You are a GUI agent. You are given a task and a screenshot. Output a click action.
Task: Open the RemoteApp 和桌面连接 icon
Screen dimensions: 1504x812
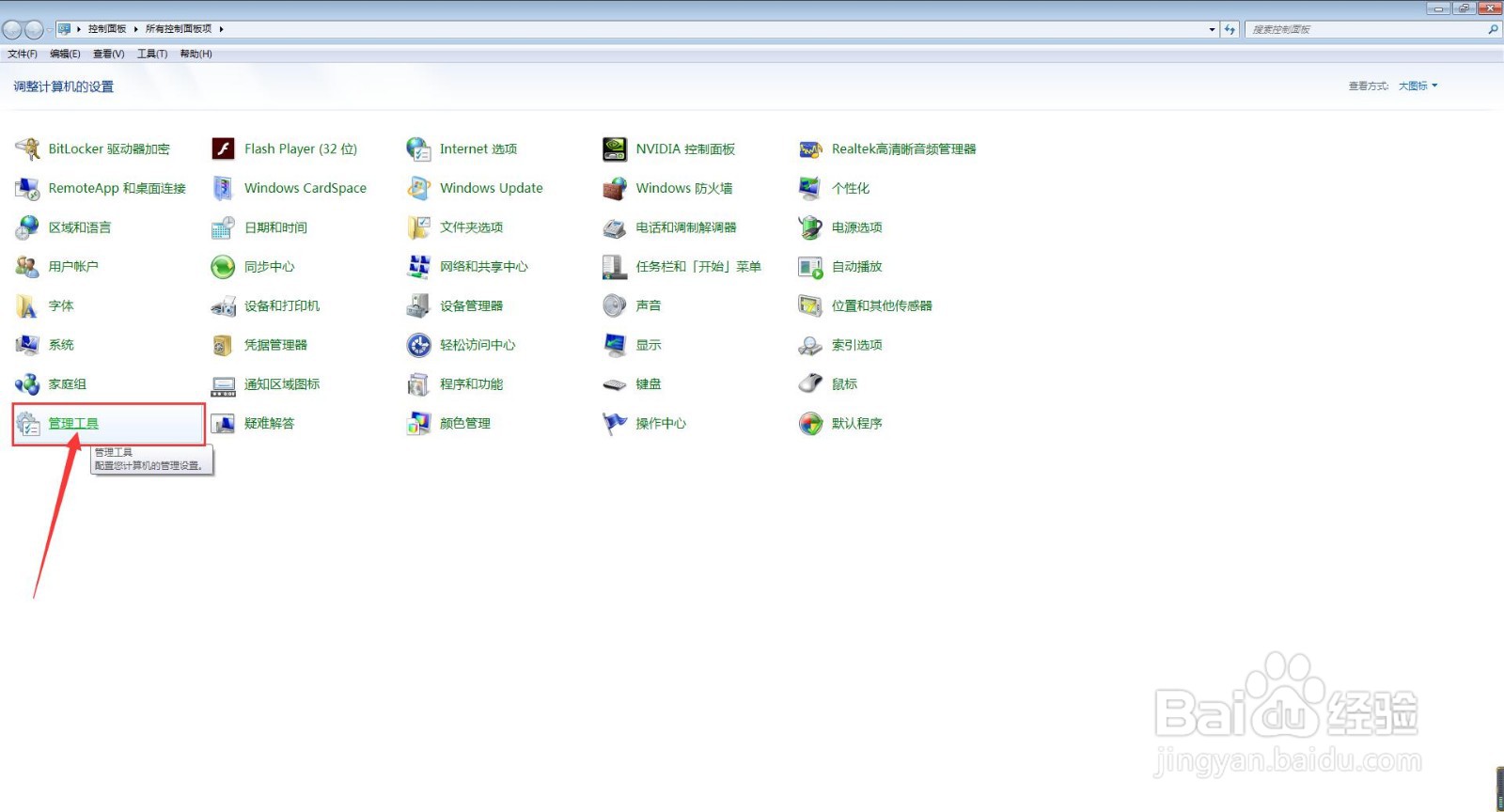(x=27, y=188)
